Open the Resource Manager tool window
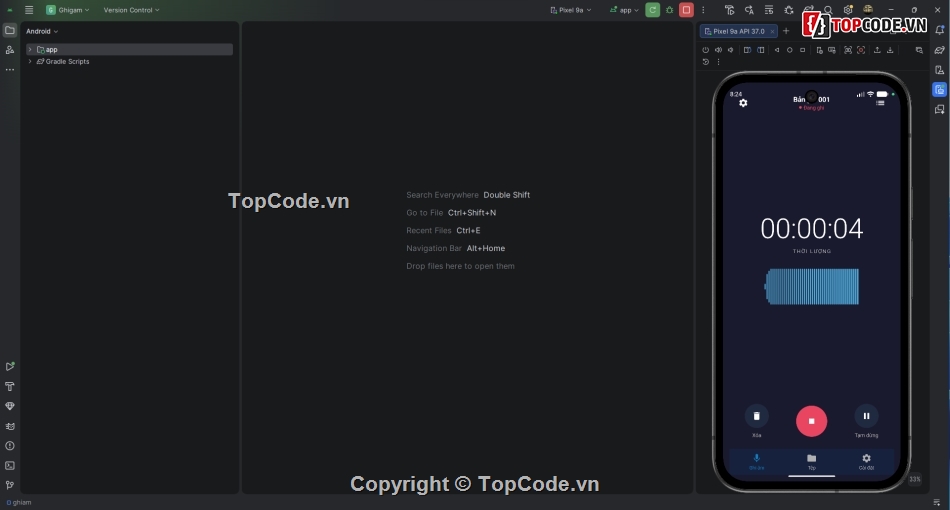The width and height of the screenshot is (950, 510). [10, 50]
